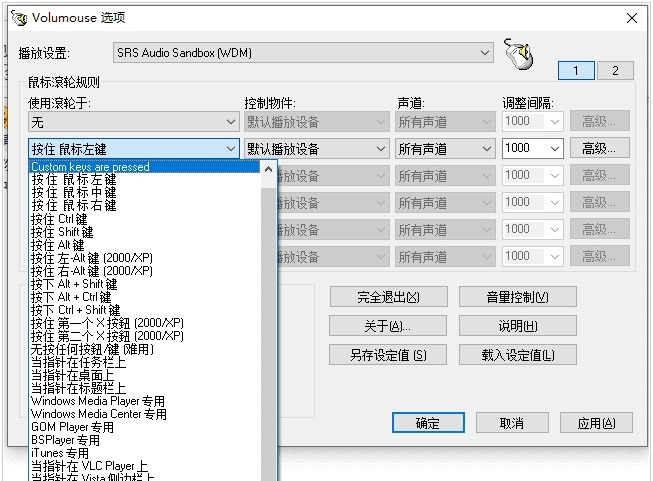Select Windows Media Player 专用 option
Viewport: 653px width, 481px height.
pyautogui.click(x=145, y=401)
